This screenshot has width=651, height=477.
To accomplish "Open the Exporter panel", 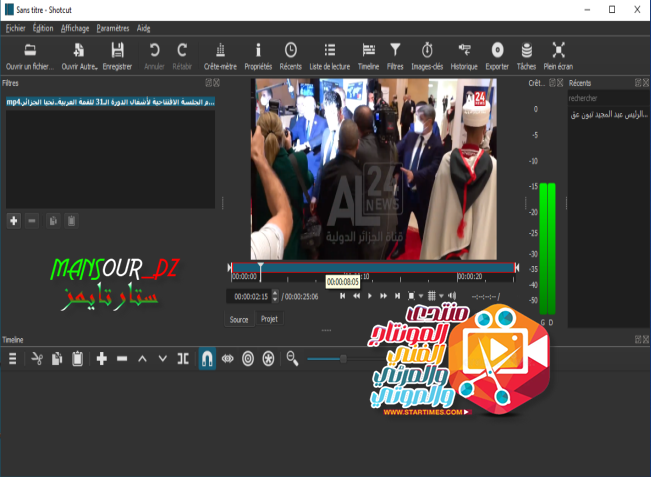I will coord(497,56).
